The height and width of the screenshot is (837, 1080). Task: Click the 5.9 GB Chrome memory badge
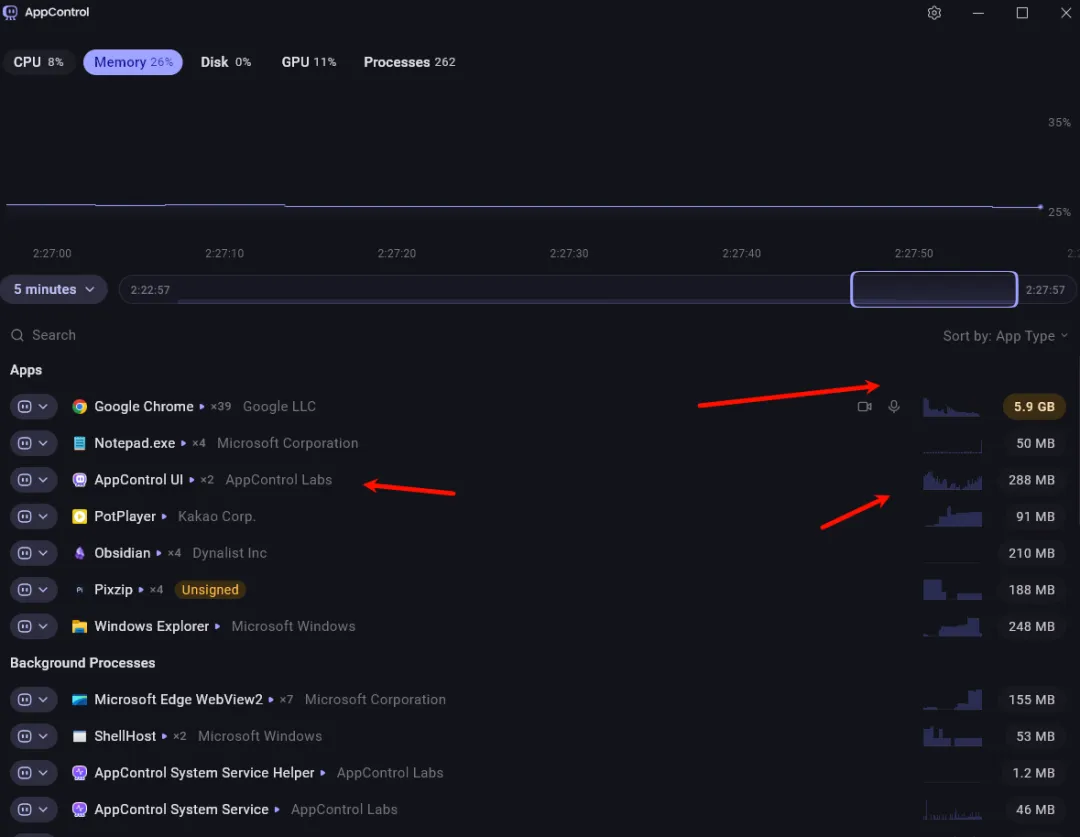pyautogui.click(x=1034, y=406)
